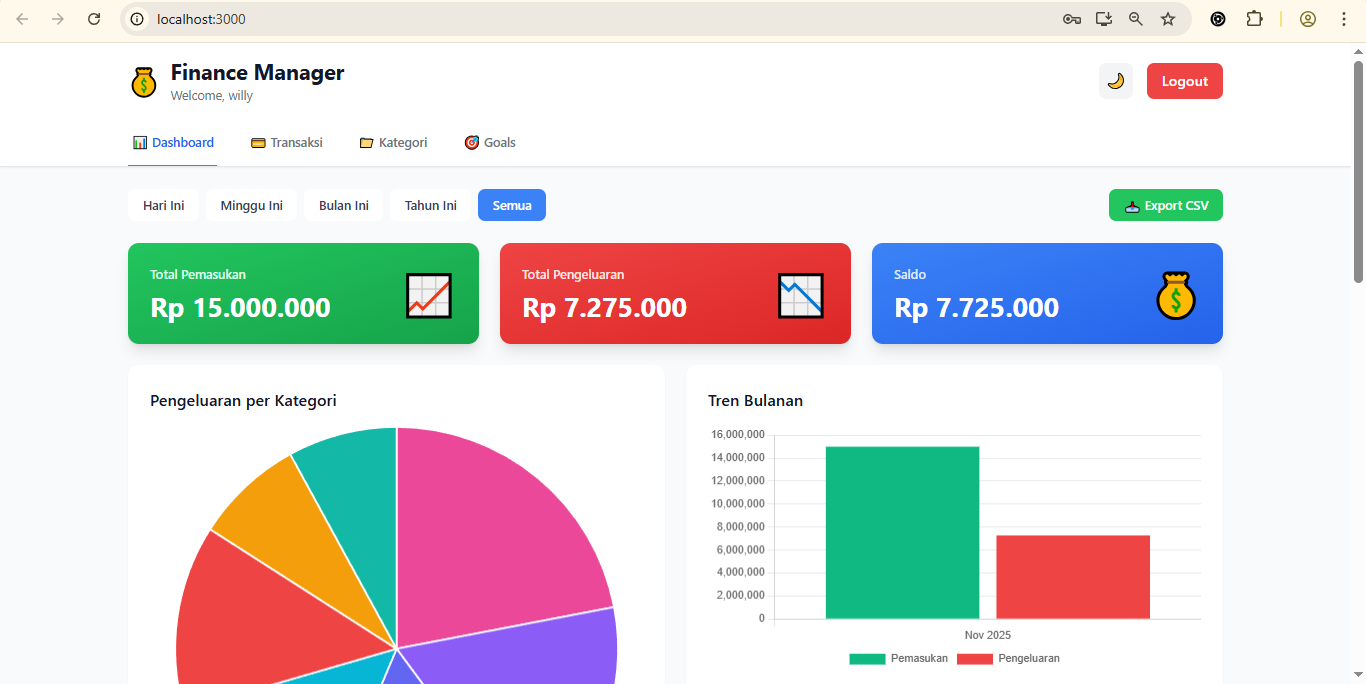The image size is (1366, 684).
Task: Open the Chrome three-dot menu
Action: [1343, 18]
